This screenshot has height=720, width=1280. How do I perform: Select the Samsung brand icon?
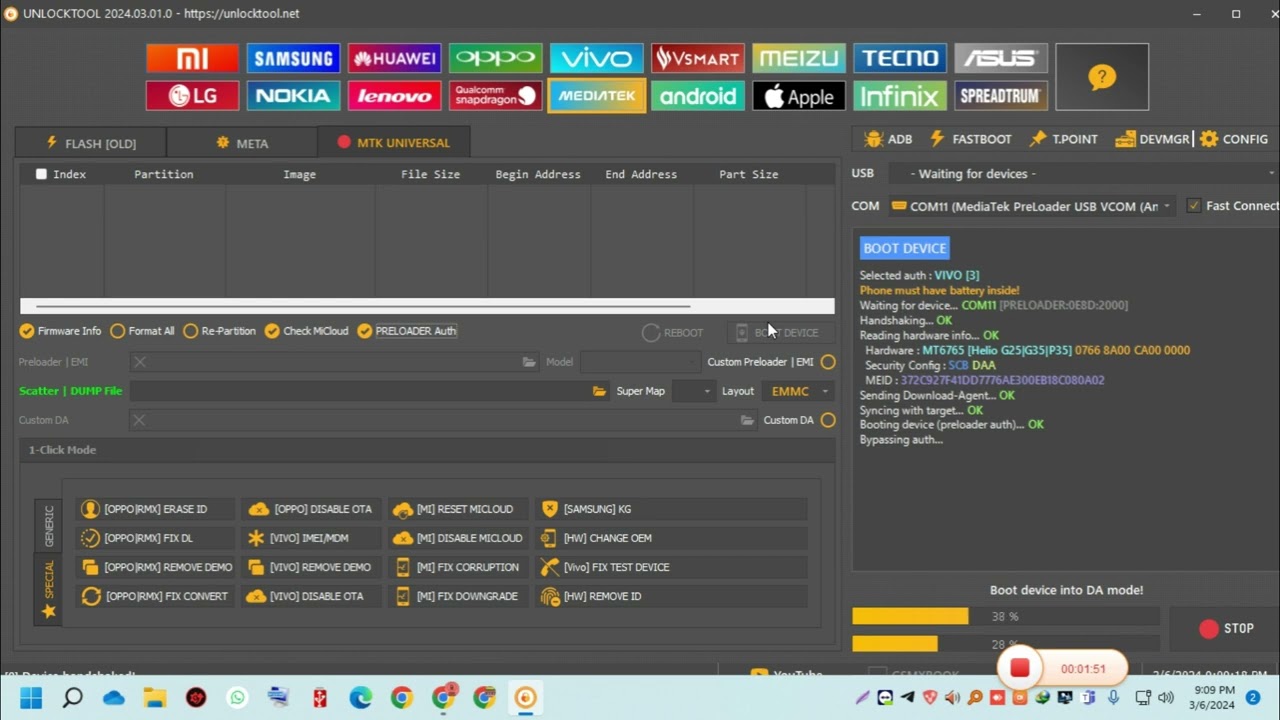click(x=293, y=58)
